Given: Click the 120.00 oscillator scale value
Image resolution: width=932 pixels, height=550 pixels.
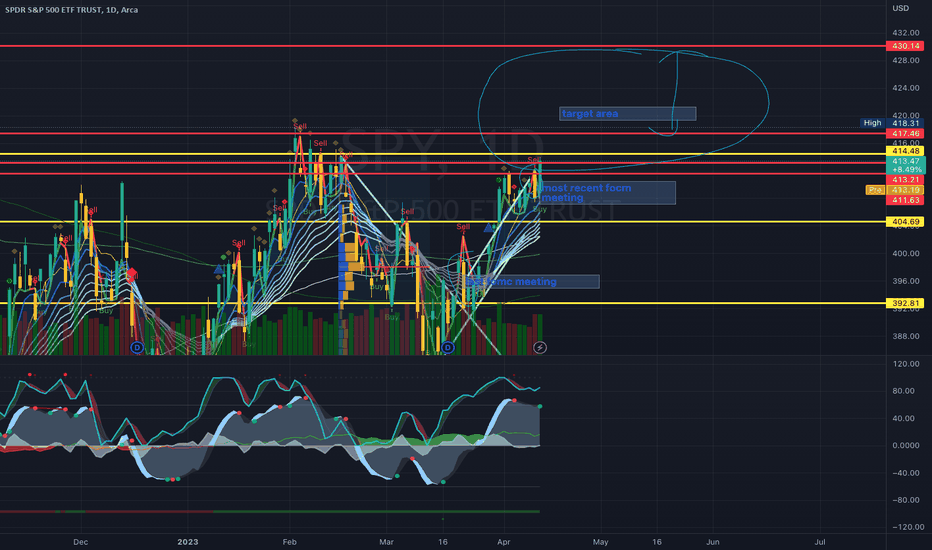Looking at the screenshot, I should [905, 363].
